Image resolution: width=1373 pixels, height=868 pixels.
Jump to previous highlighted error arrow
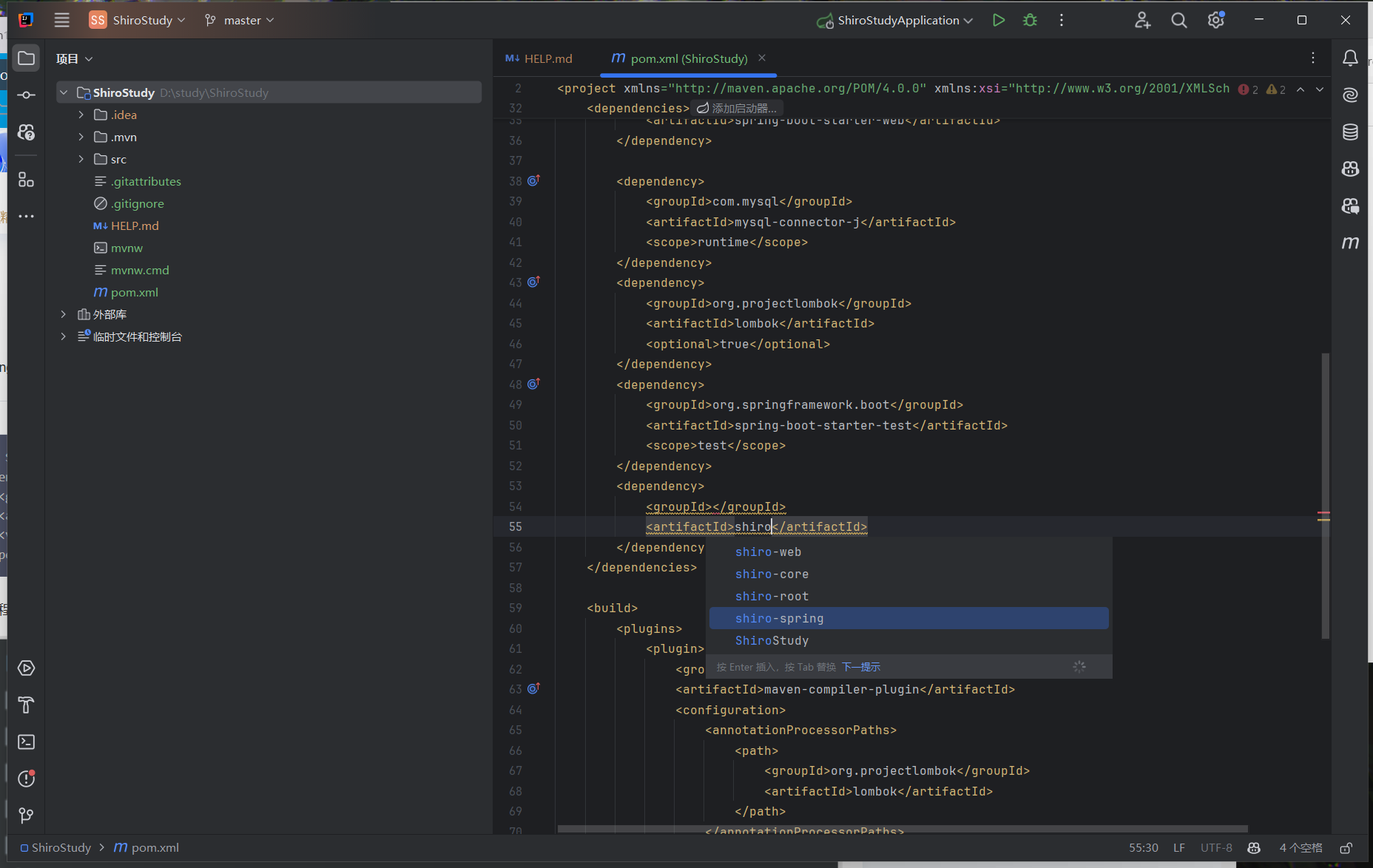1301,89
